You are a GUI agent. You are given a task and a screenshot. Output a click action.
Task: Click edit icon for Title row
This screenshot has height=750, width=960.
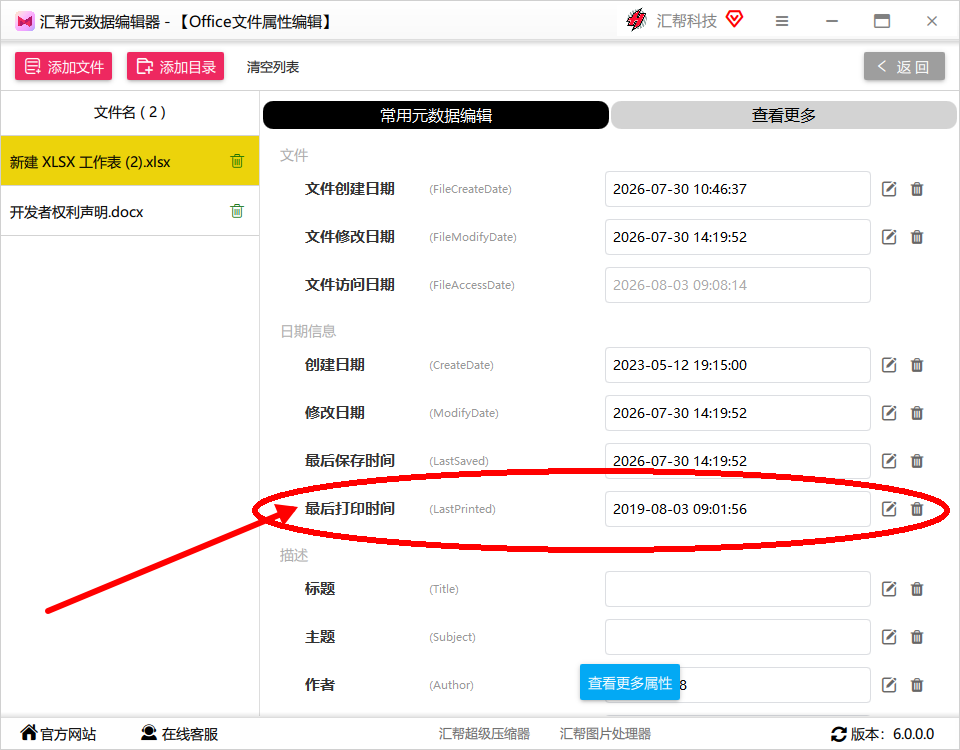889,589
